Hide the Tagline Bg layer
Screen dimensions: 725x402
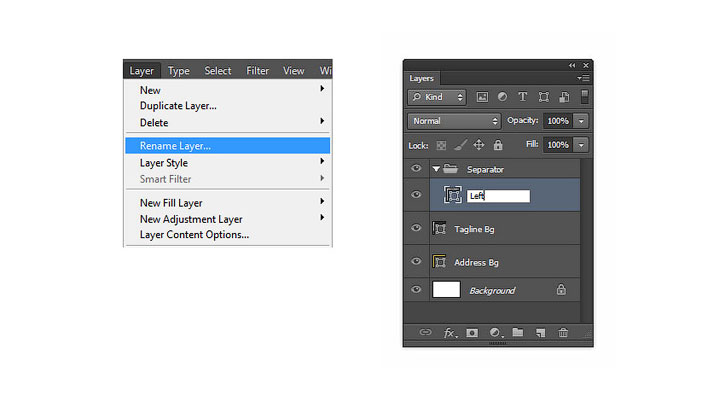416,228
